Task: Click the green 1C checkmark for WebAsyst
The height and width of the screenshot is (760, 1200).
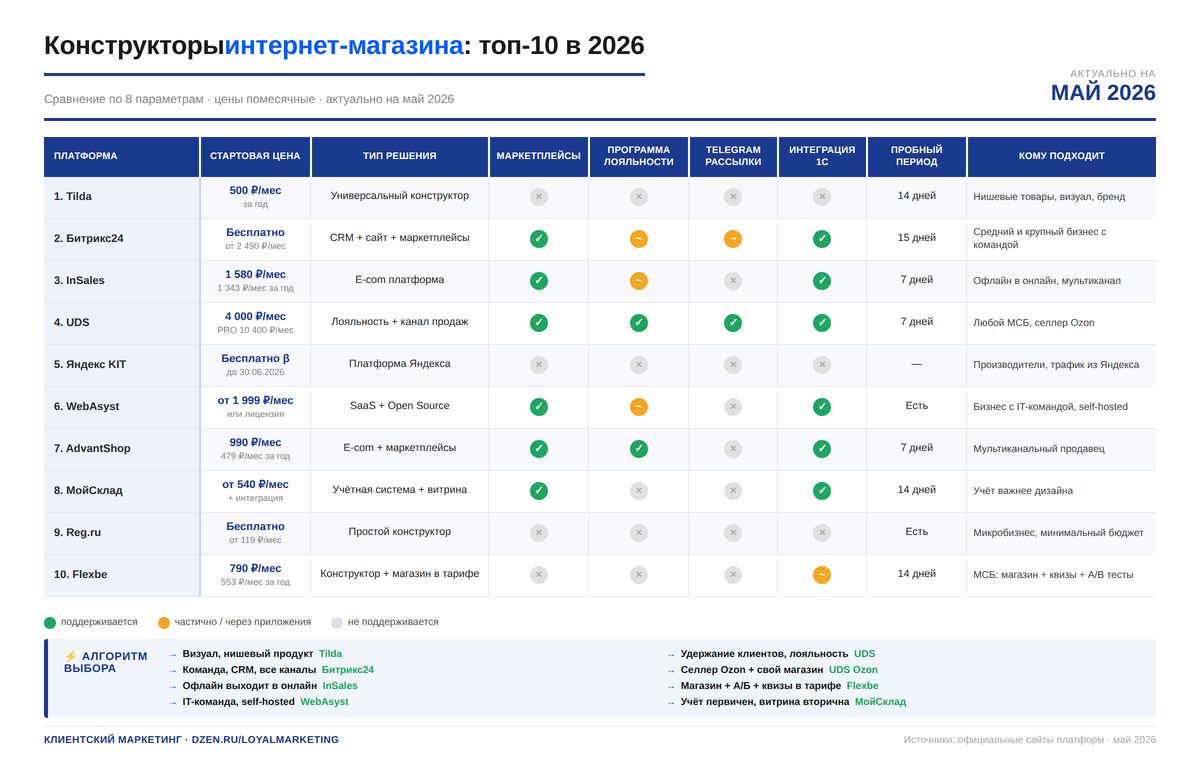Action: point(822,407)
